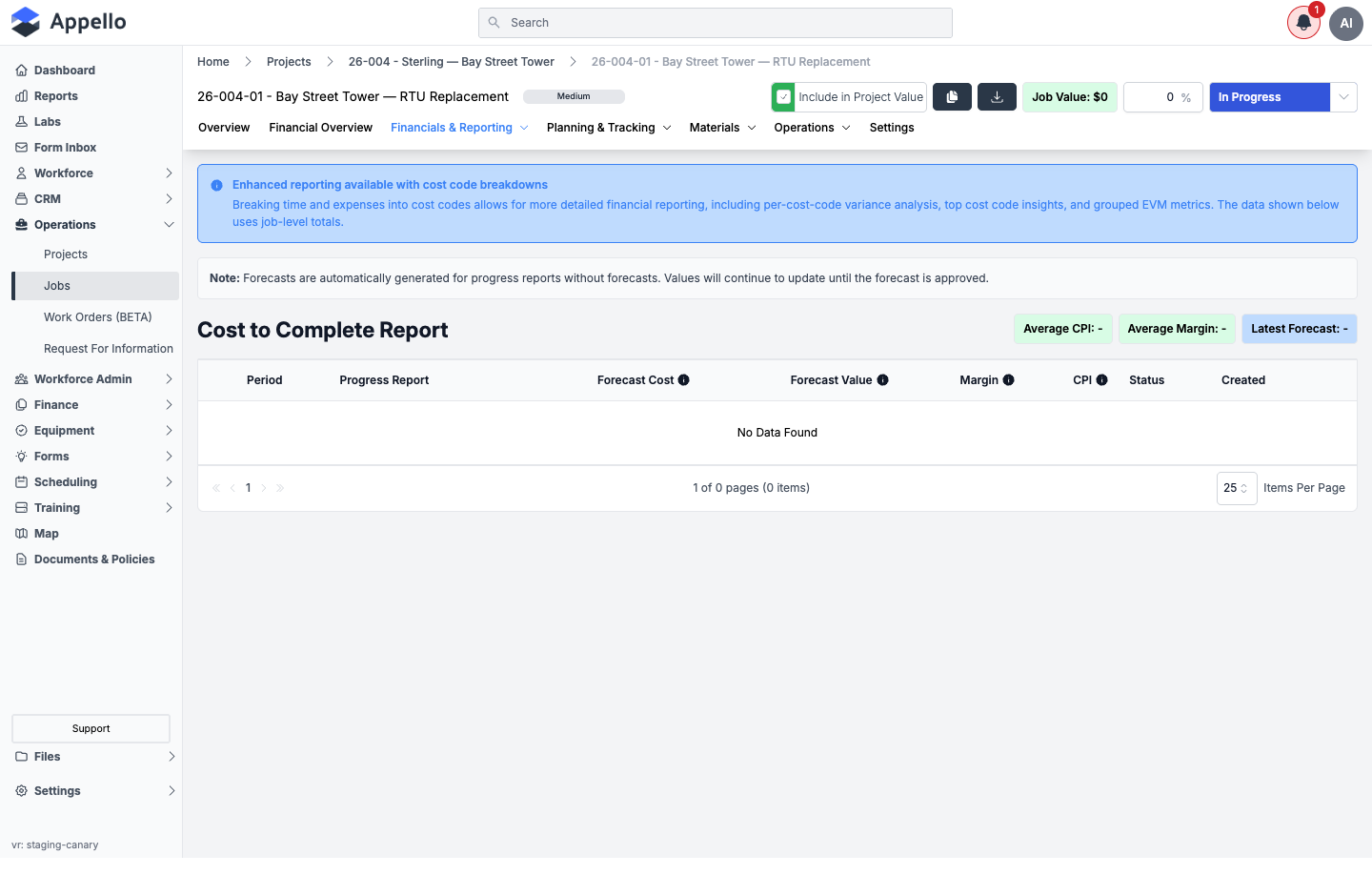Image resolution: width=1372 pixels, height=875 pixels.
Task: Open the Financials & Reporting tab menu
Action: click(x=459, y=128)
